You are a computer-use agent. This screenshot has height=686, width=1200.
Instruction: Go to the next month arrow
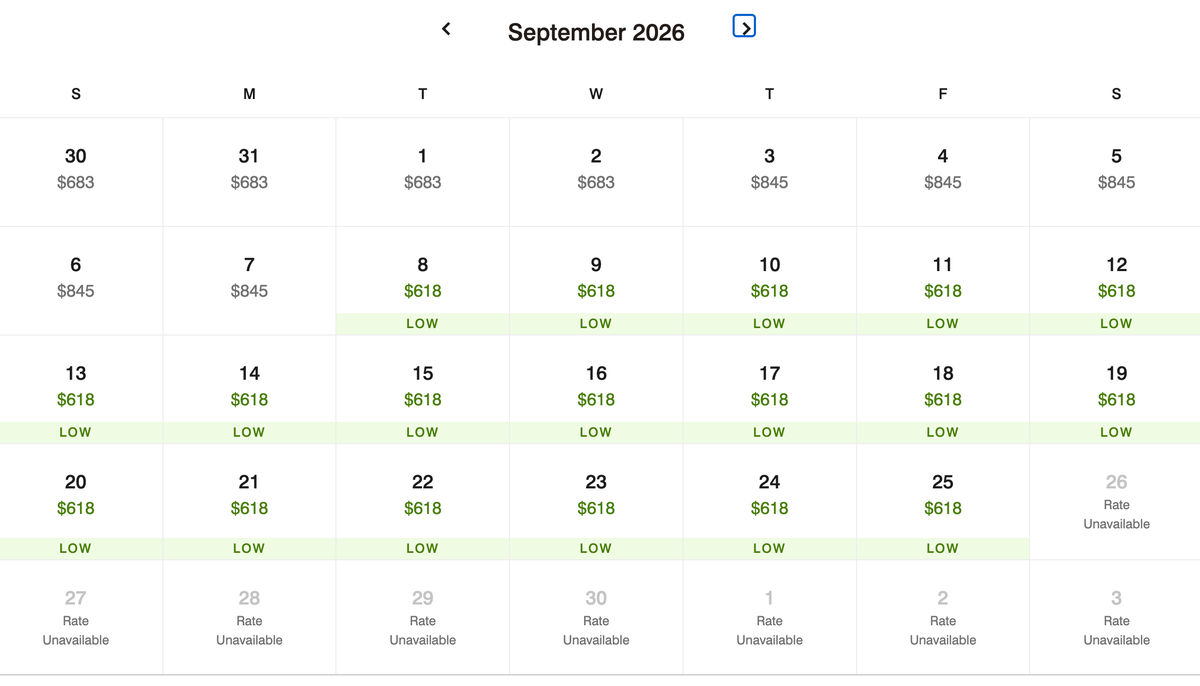coord(744,27)
